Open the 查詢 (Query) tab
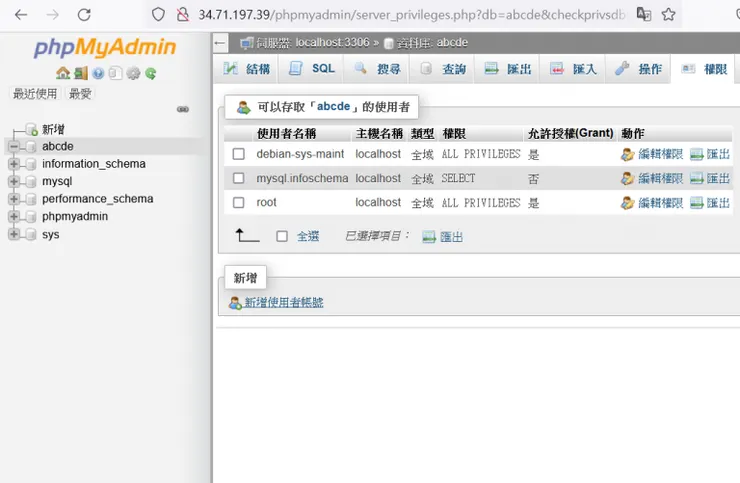The height and width of the screenshot is (483, 740). pyautogui.click(x=442, y=69)
